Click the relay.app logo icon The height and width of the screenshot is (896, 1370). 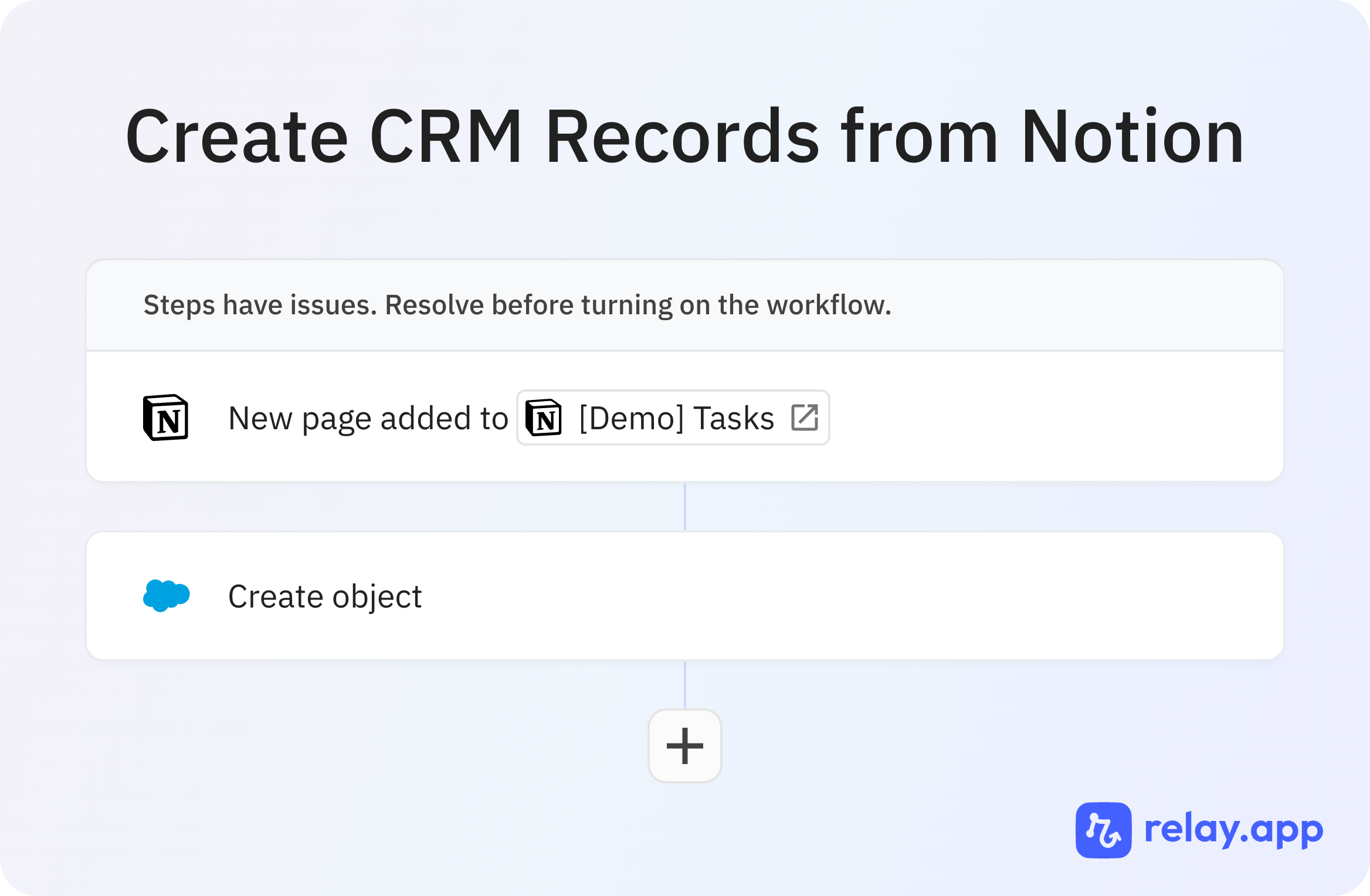tap(1103, 830)
